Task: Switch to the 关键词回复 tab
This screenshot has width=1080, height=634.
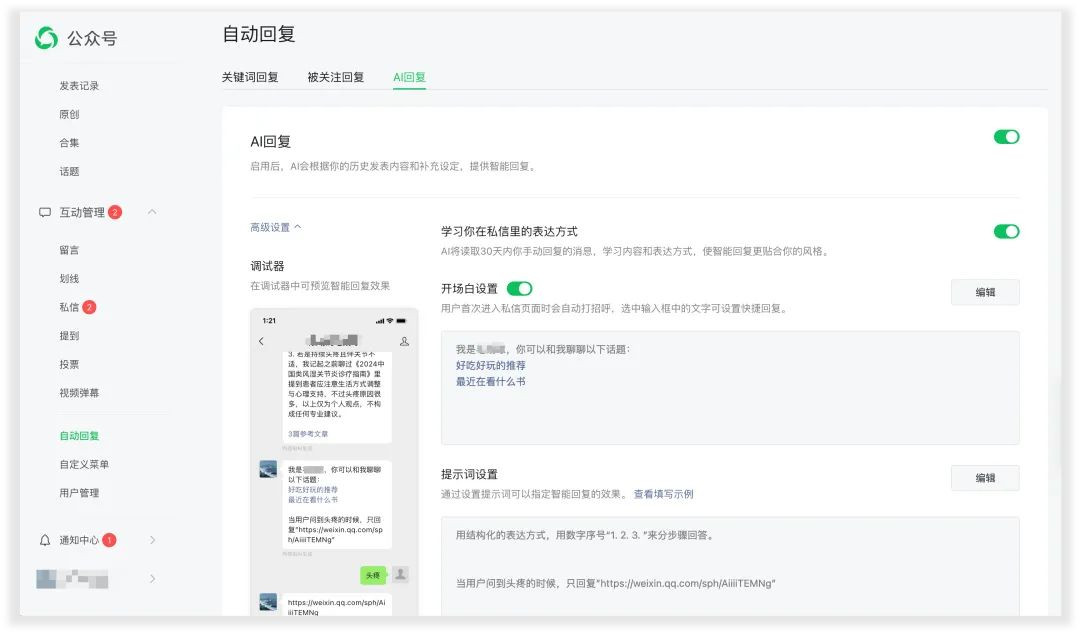Action: (250, 77)
